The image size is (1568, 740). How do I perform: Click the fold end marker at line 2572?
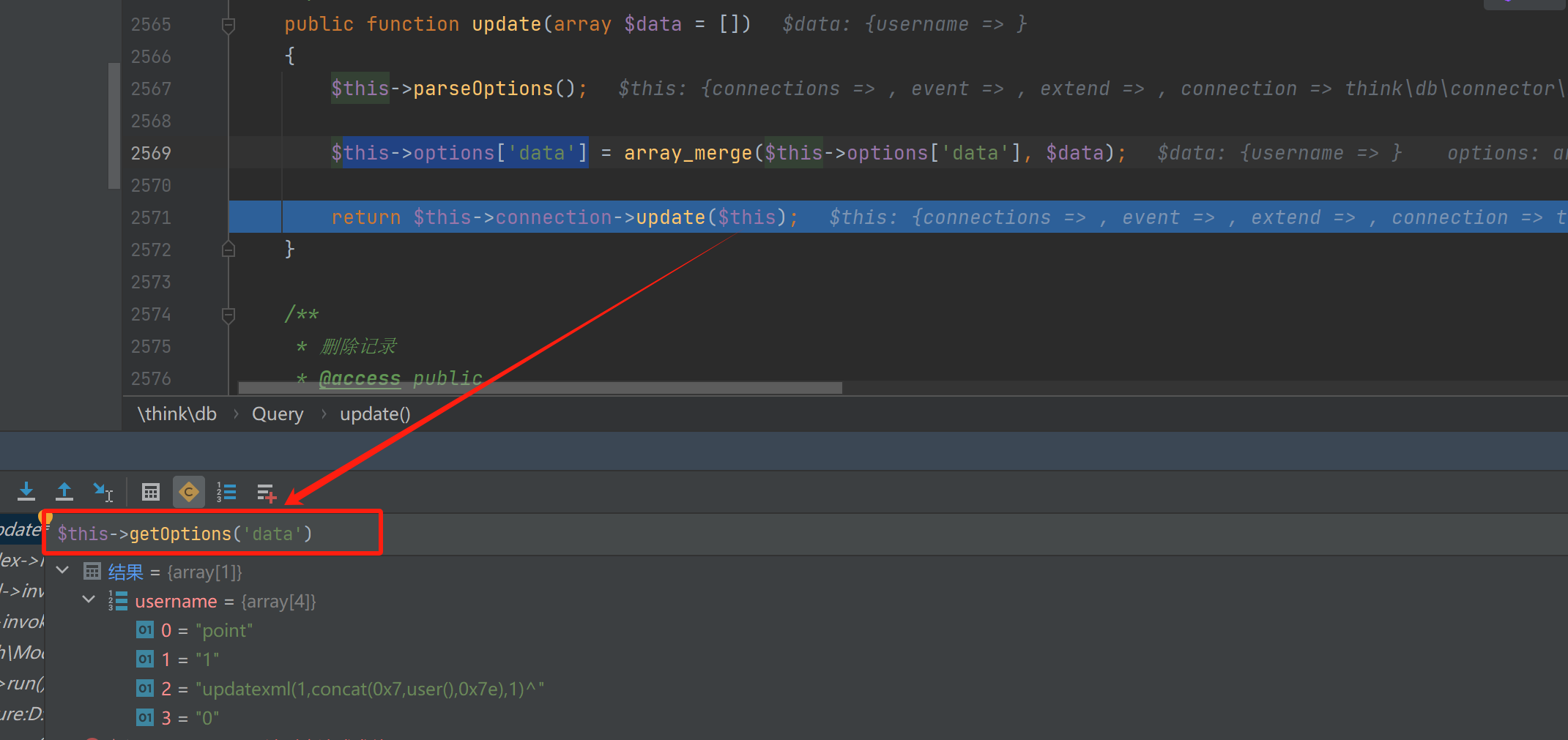coord(228,250)
